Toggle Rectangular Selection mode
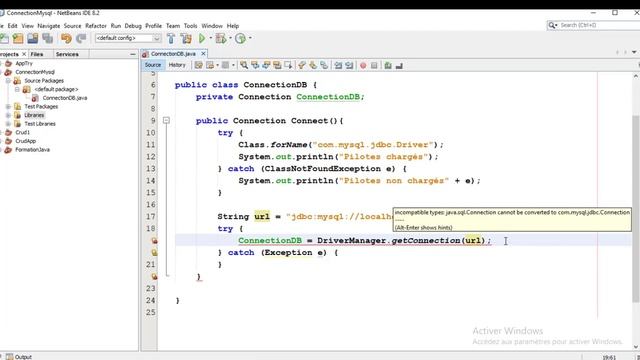 288,65
